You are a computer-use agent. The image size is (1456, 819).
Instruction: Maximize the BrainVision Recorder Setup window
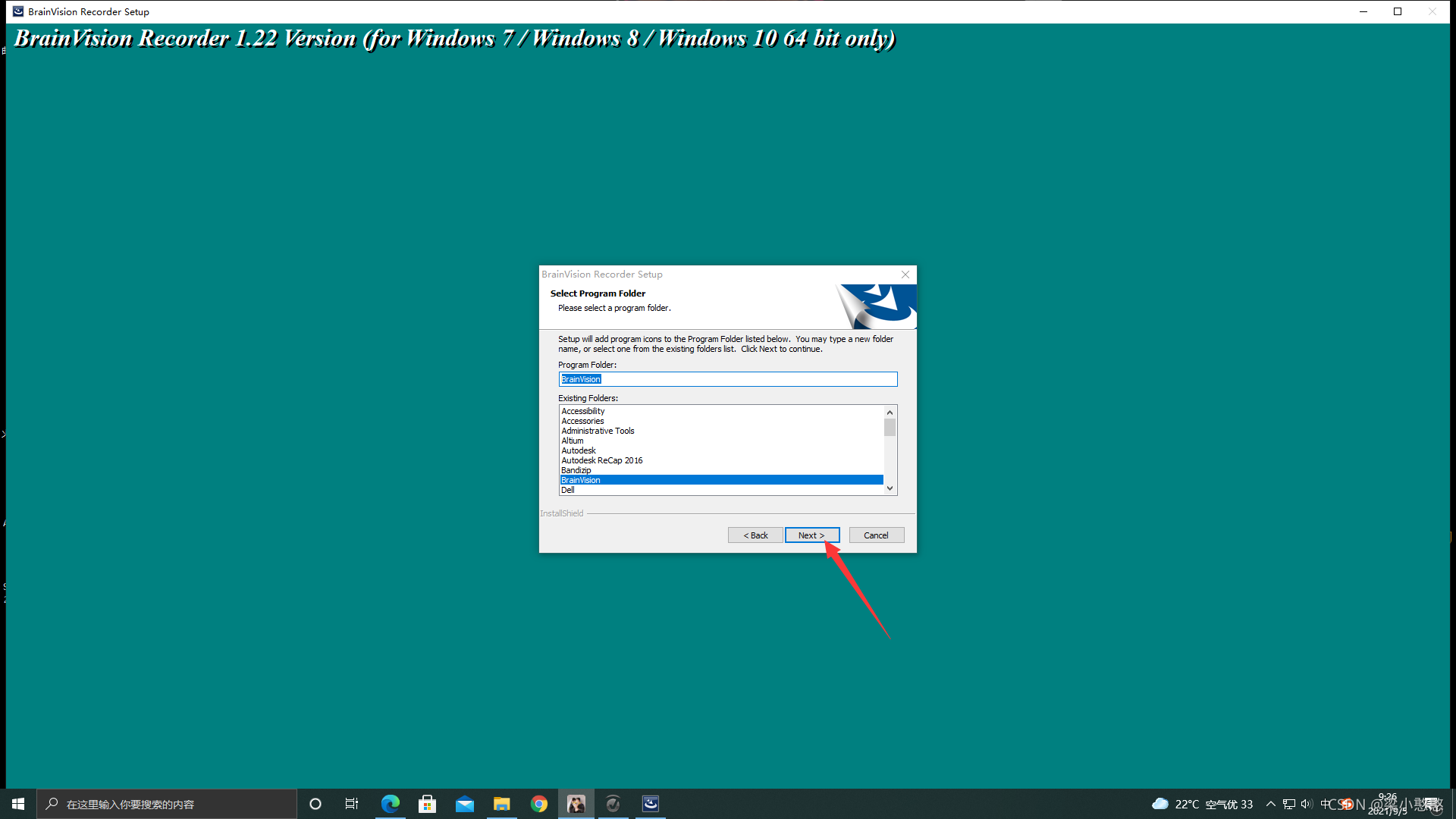coord(1398,11)
